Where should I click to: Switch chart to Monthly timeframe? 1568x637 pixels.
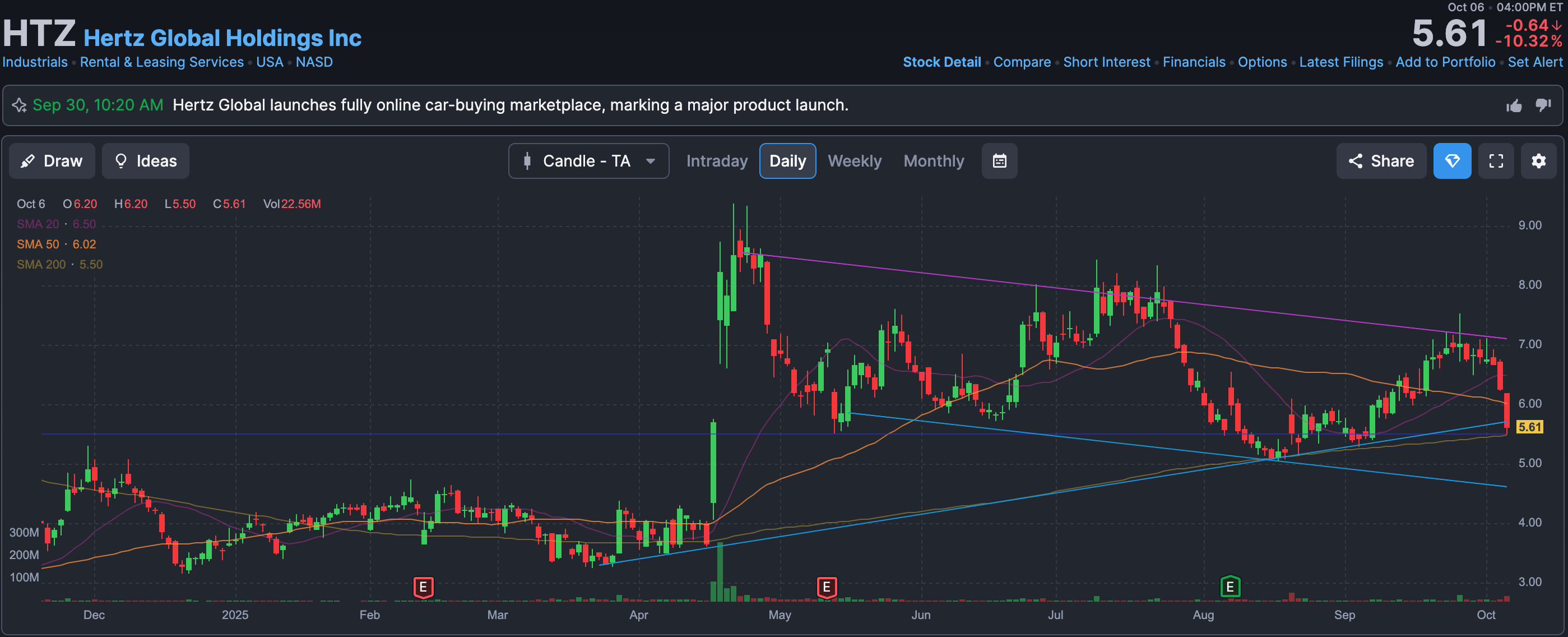tap(933, 161)
